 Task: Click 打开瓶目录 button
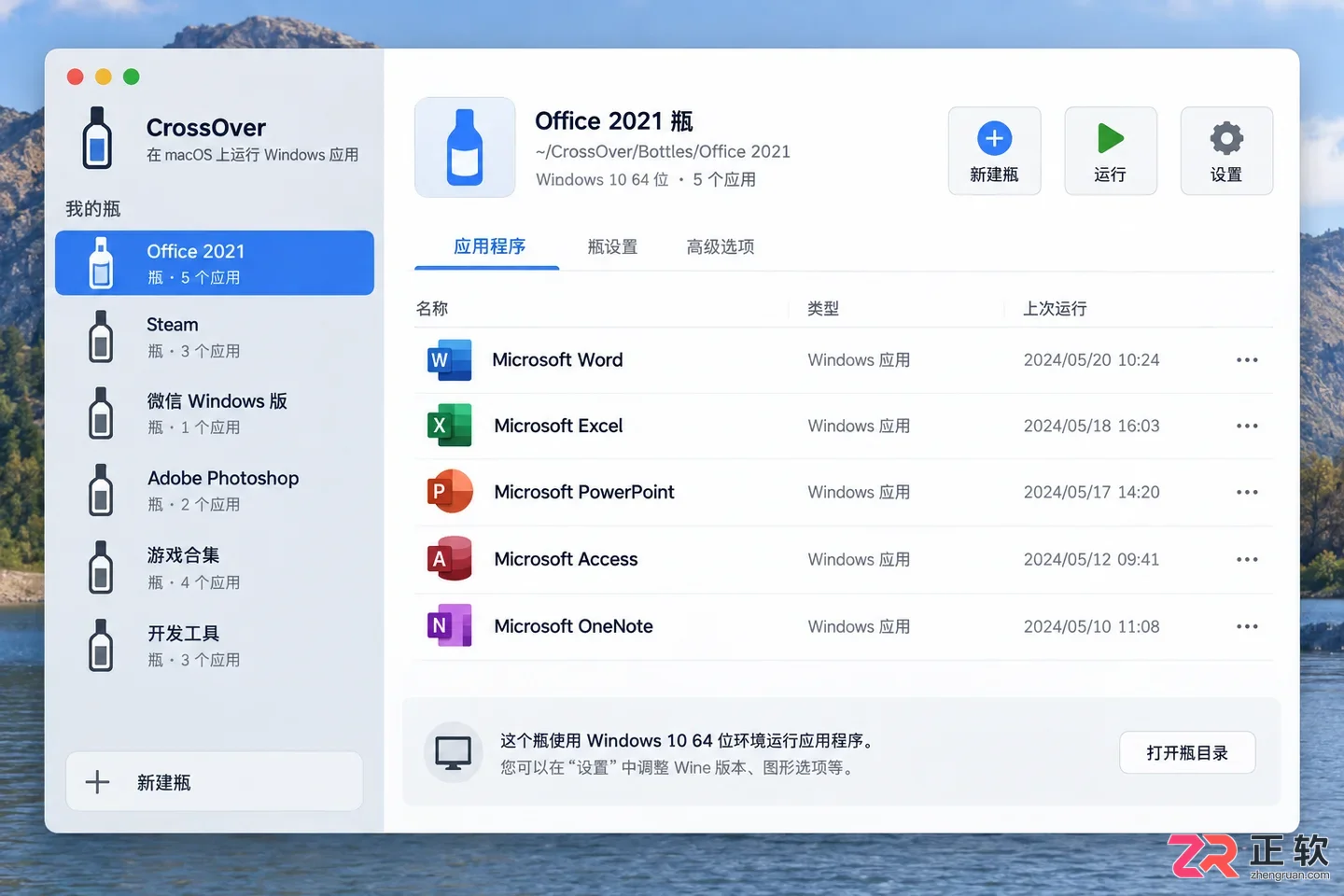tap(1187, 753)
